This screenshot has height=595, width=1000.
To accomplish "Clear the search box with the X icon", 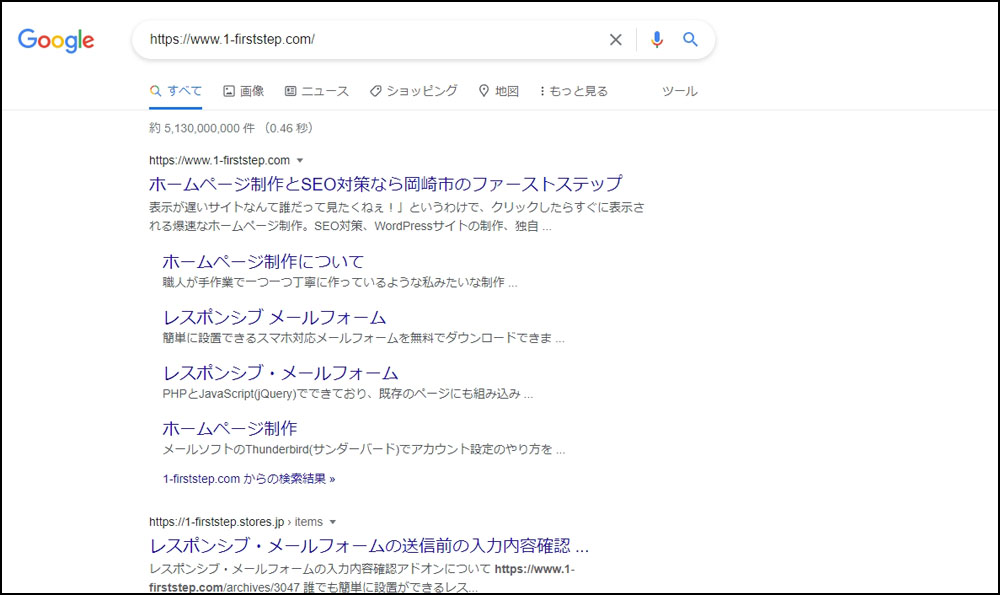I will (615, 40).
